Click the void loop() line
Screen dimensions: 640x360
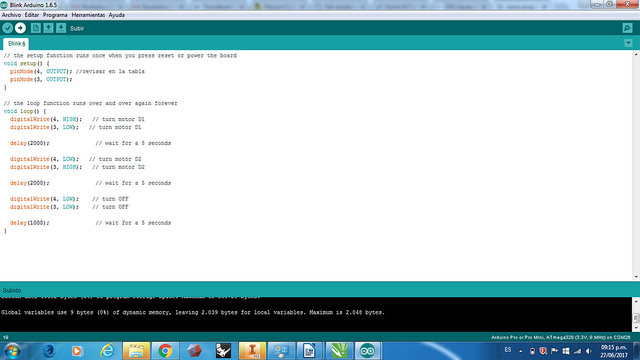[x=25, y=111]
